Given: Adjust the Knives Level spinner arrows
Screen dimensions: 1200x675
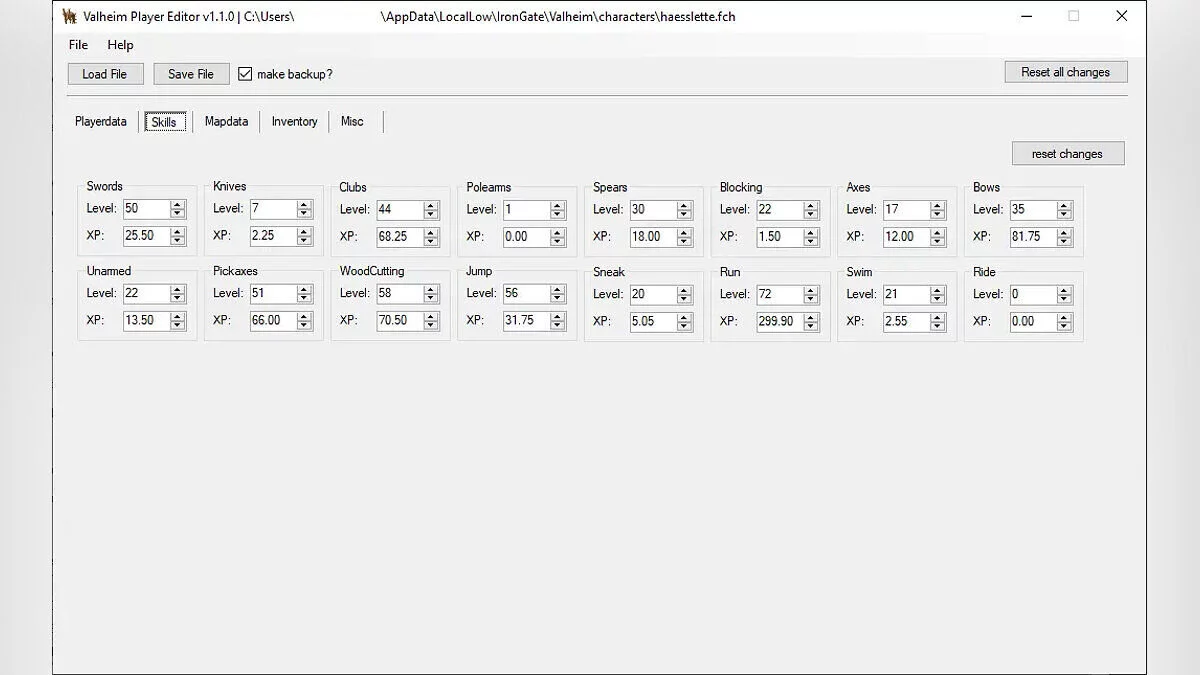Looking at the screenshot, I should click(x=304, y=209).
